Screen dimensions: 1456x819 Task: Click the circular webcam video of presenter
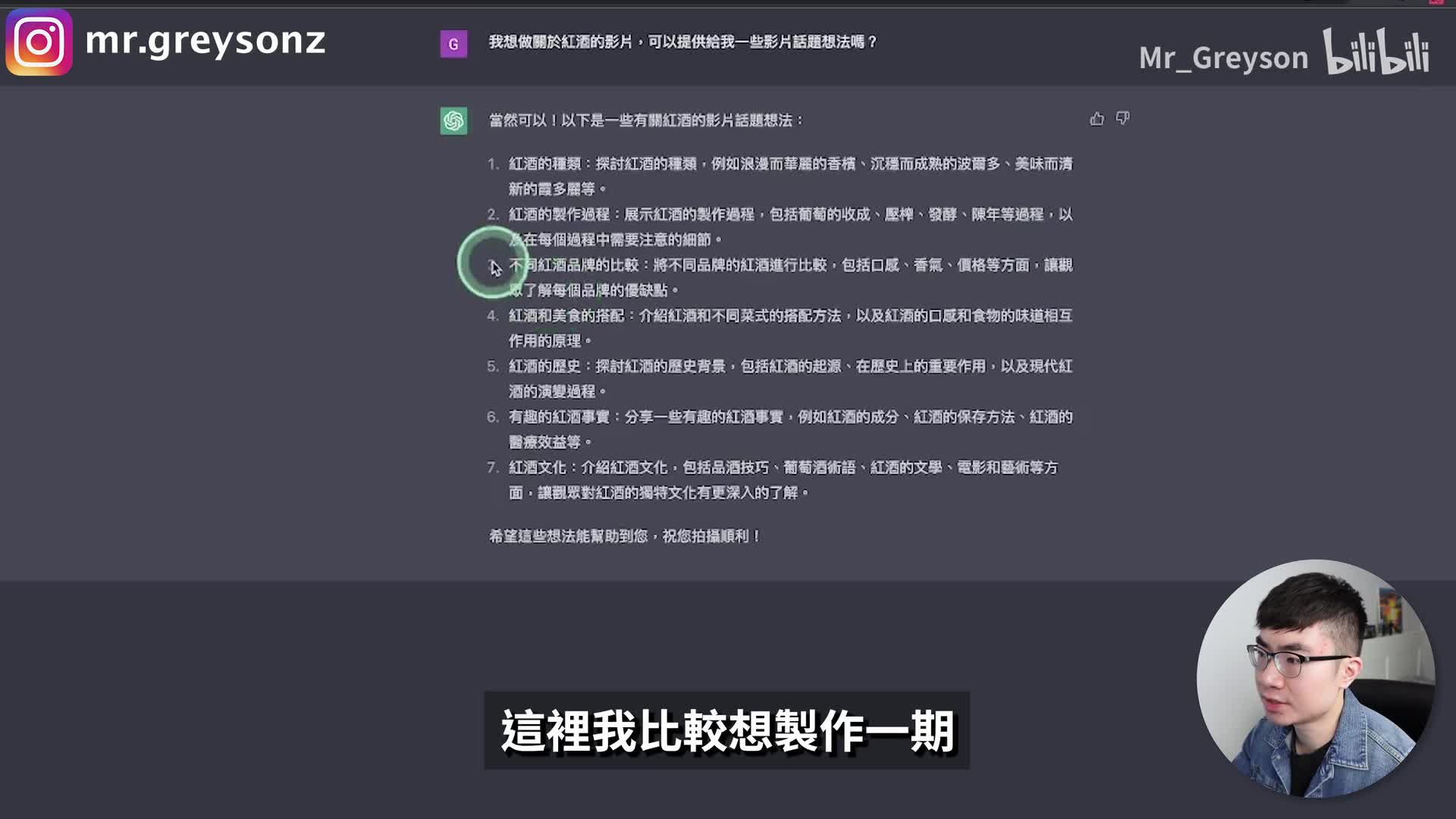1315,679
